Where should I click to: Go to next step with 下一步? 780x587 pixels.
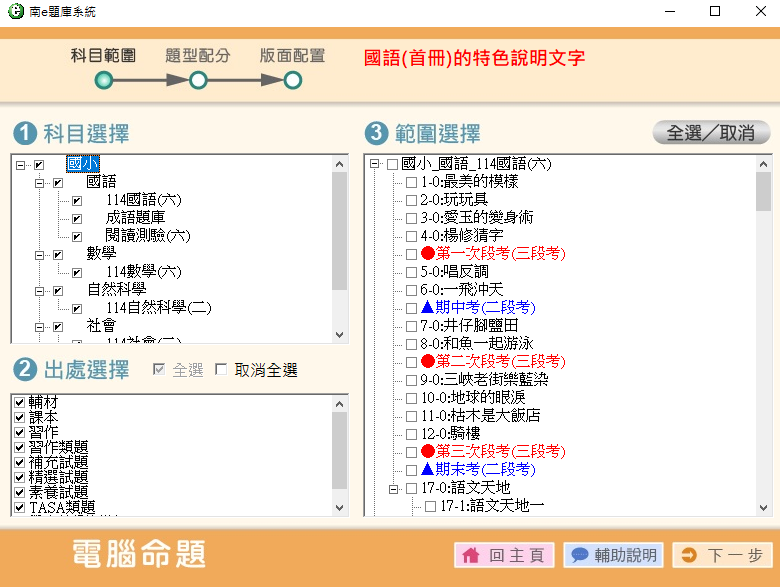coord(720,555)
